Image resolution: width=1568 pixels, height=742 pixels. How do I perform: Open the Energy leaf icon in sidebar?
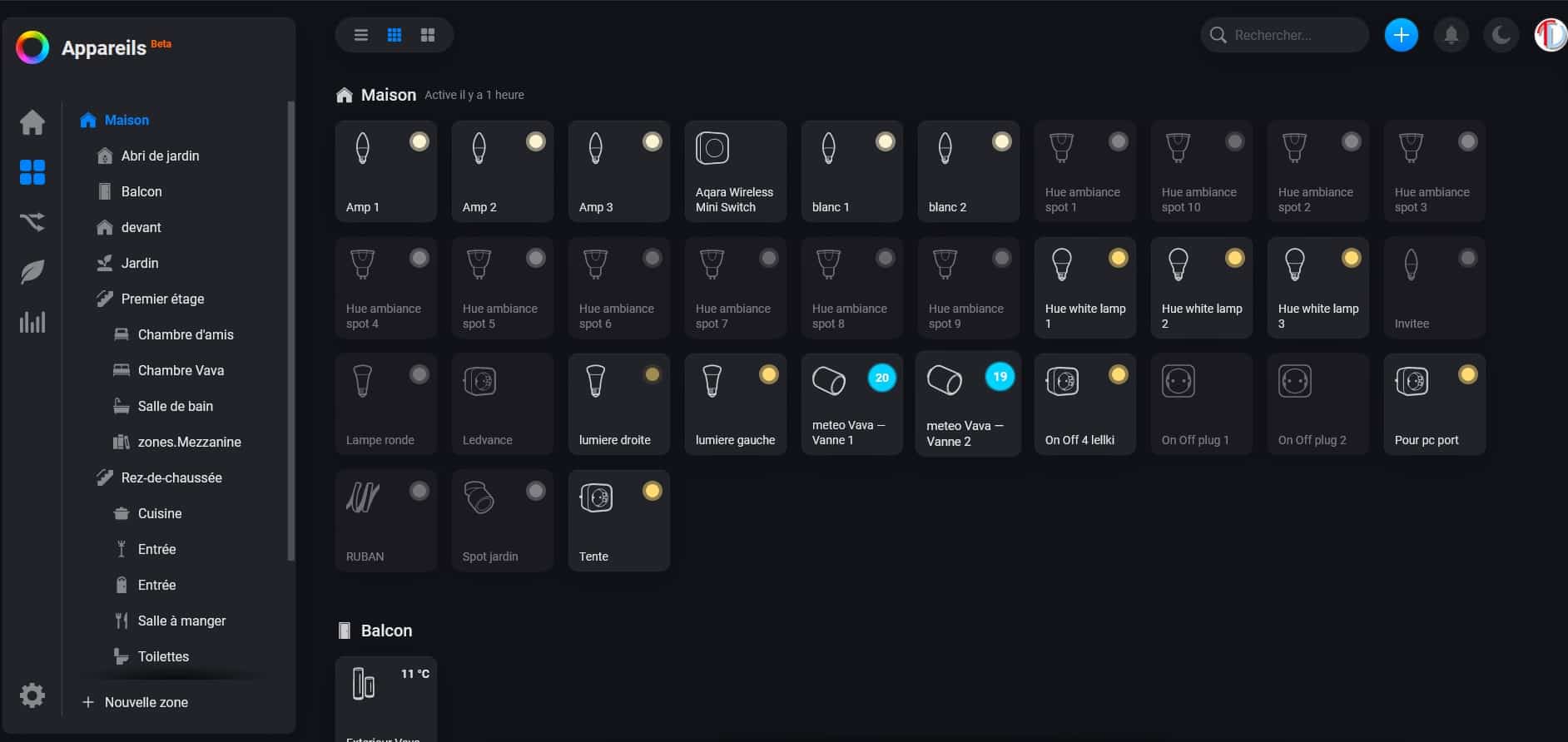tap(32, 272)
